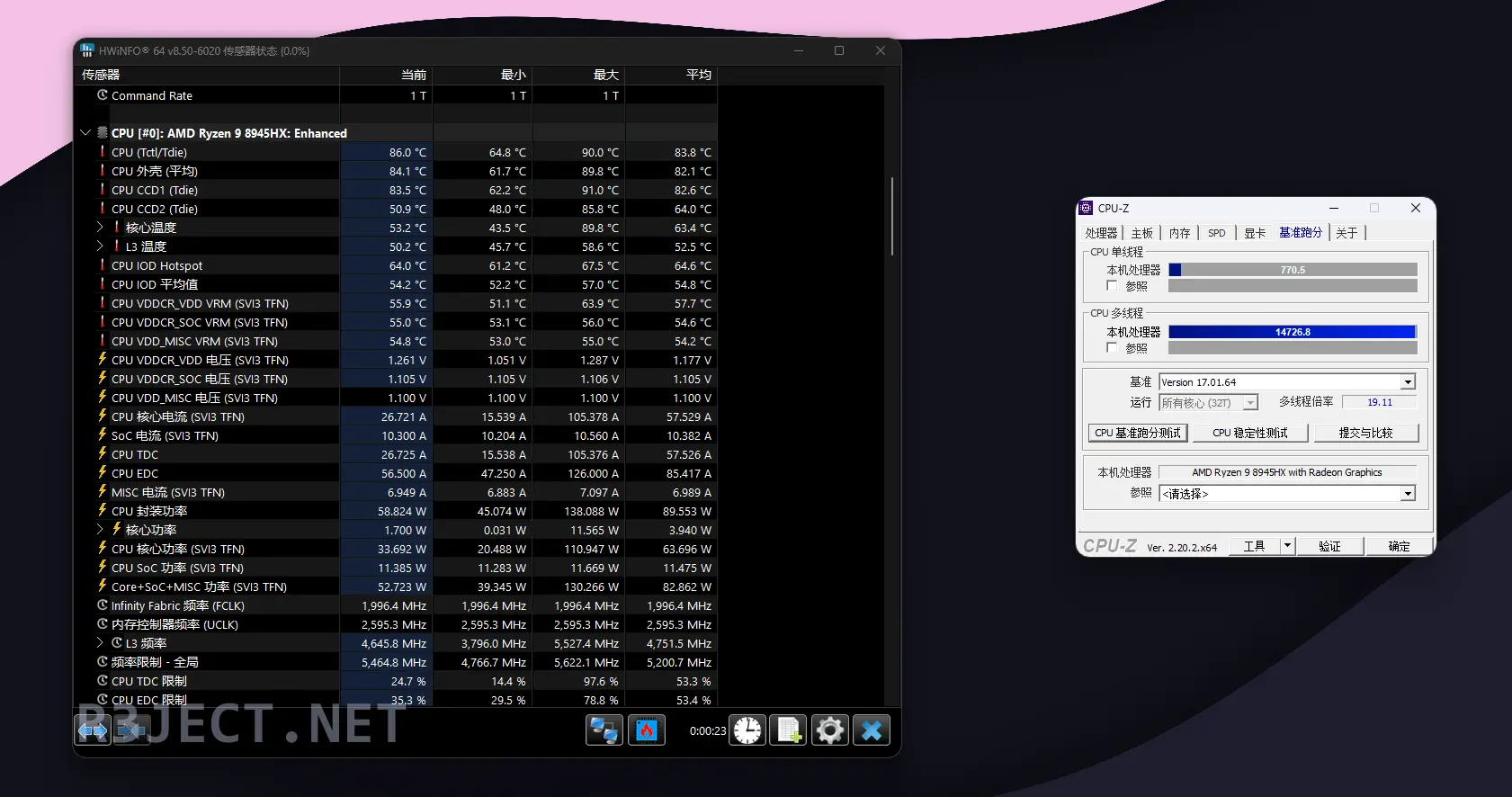The height and width of the screenshot is (797, 1512).
Task: Click the 提交与比较 button
Action: (1365, 433)
